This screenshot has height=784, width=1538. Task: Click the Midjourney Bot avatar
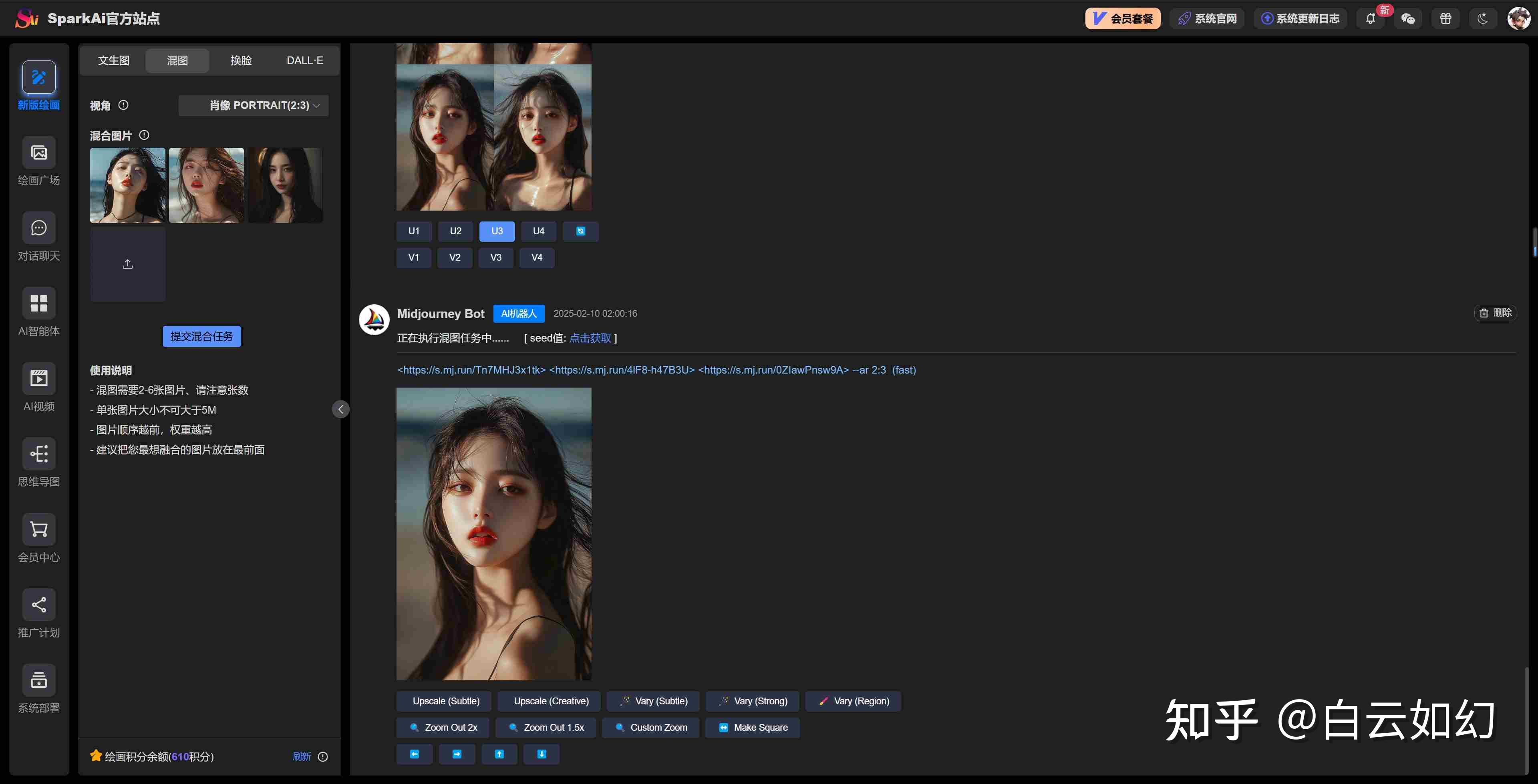374,320
